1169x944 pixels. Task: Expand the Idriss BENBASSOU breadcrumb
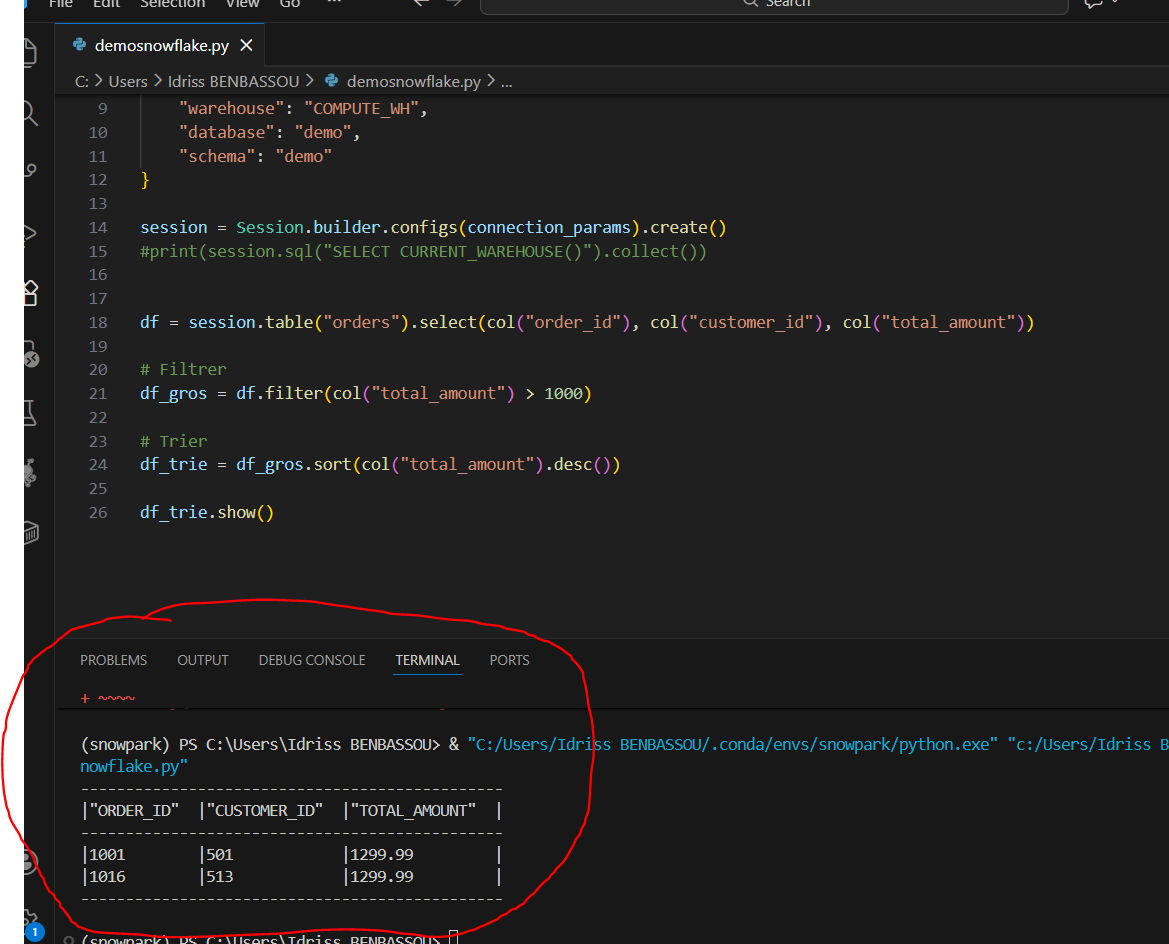[232, 82]
